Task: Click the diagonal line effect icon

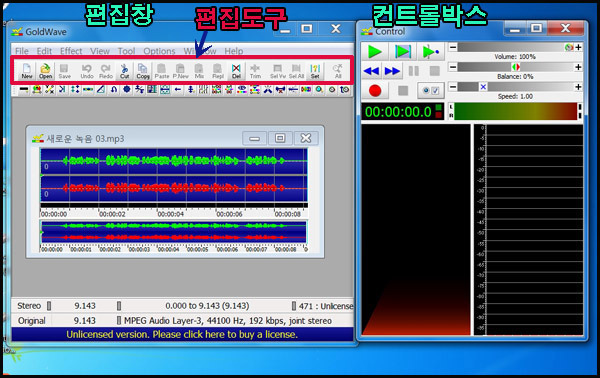Action: [x=101, y=90]
